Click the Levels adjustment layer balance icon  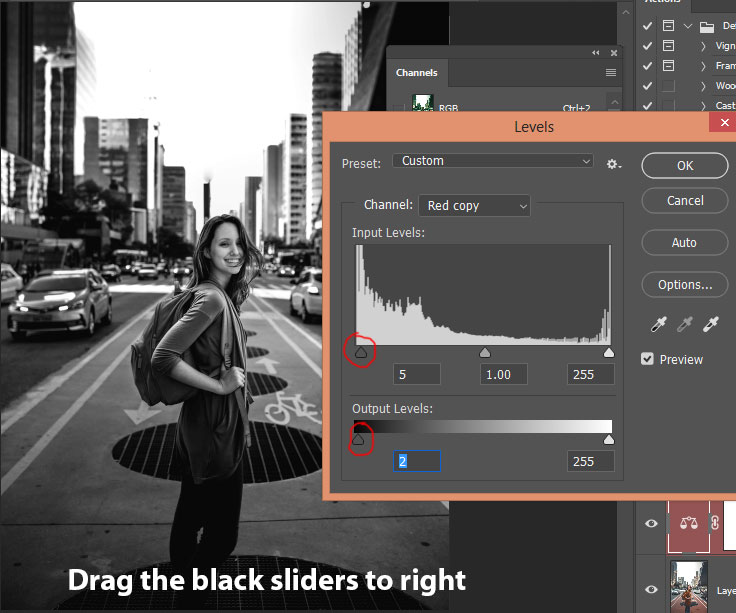pos(689,523)
